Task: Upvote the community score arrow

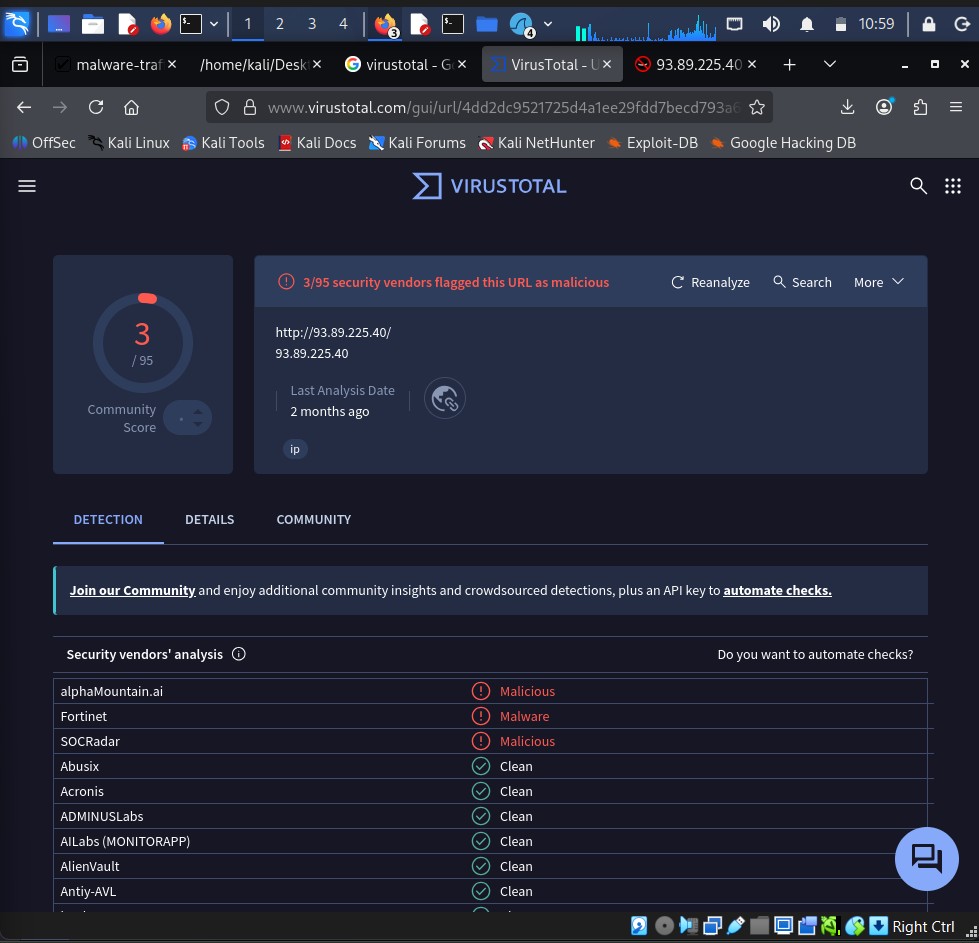Action: (198, 412)
